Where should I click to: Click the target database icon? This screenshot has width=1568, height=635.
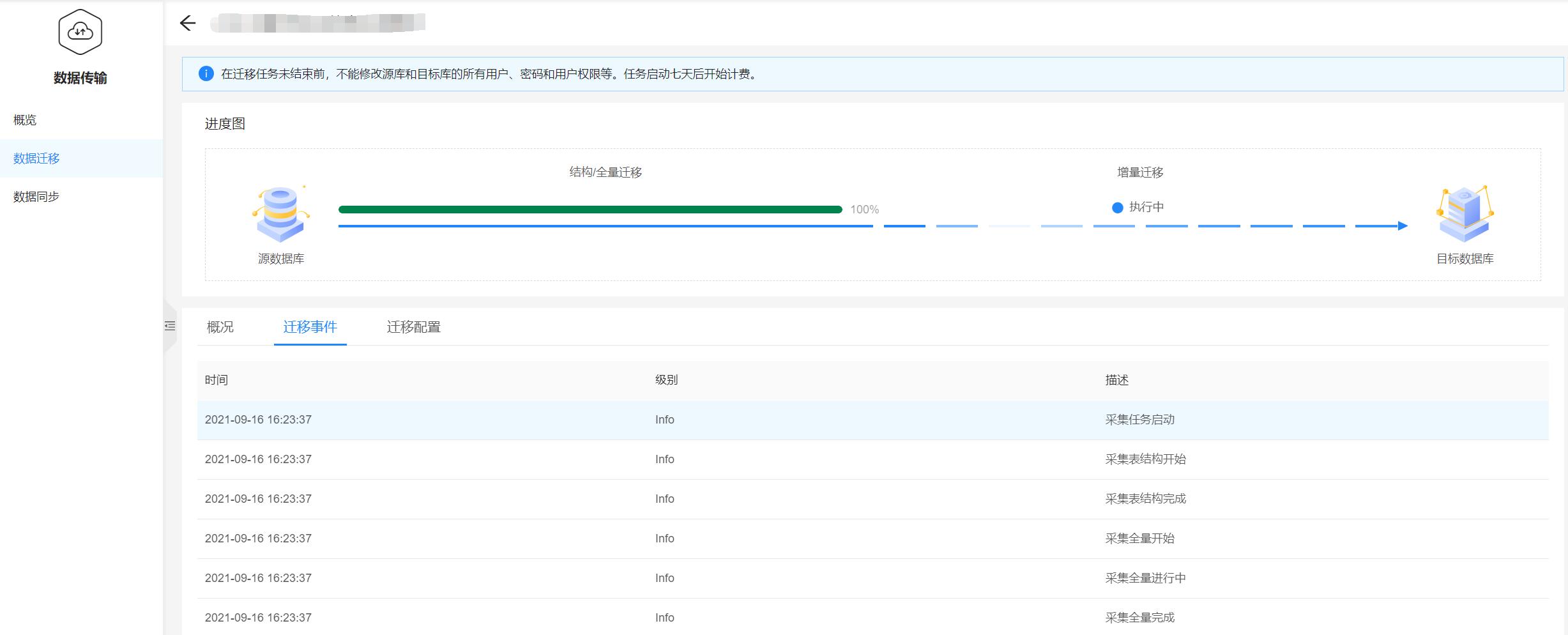coord(1465,214)
